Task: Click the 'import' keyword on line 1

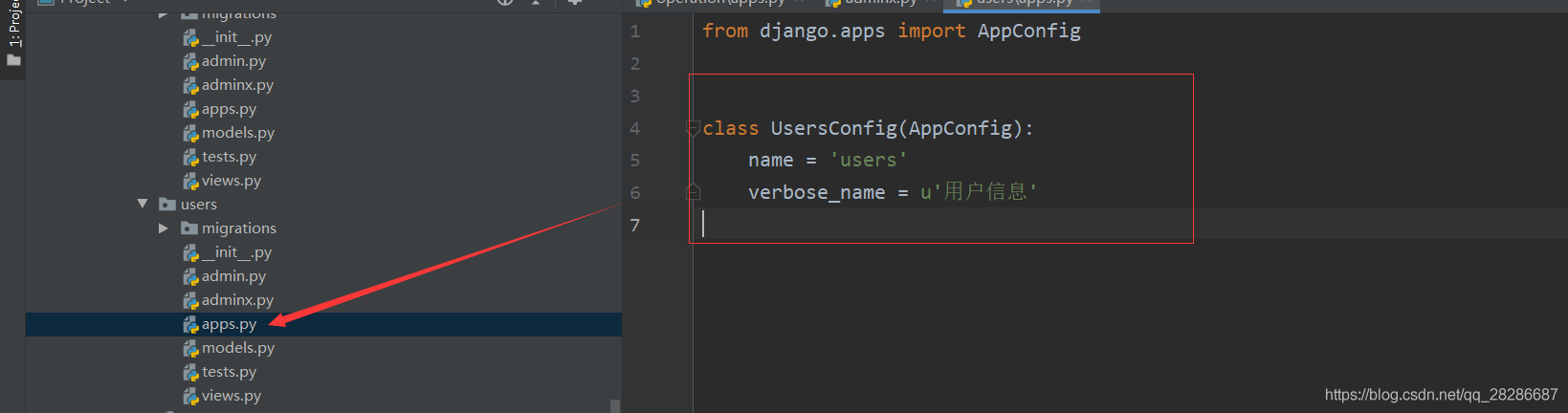Action: pos(932,32)
